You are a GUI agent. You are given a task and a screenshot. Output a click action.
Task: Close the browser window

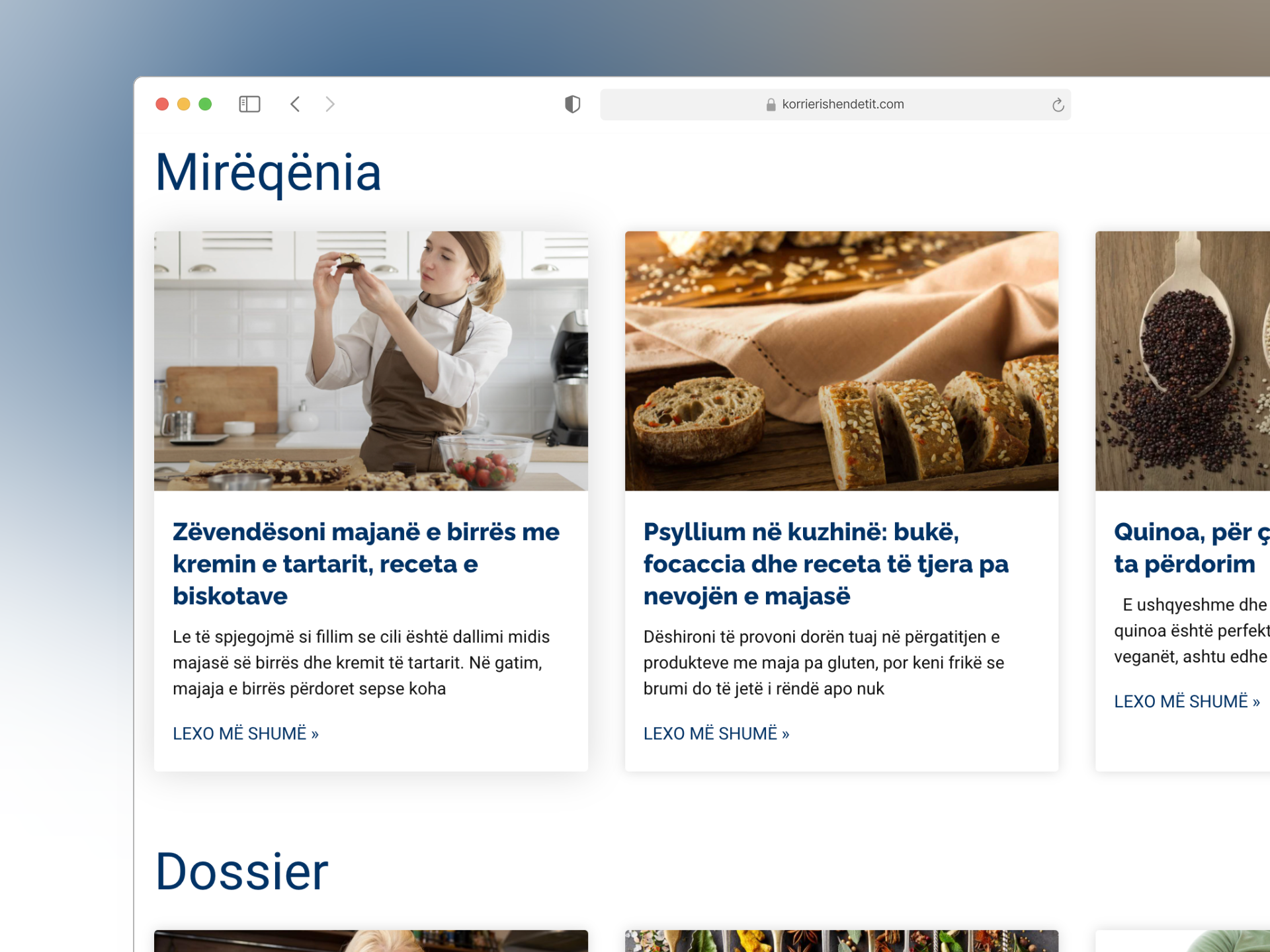point(162,104)
